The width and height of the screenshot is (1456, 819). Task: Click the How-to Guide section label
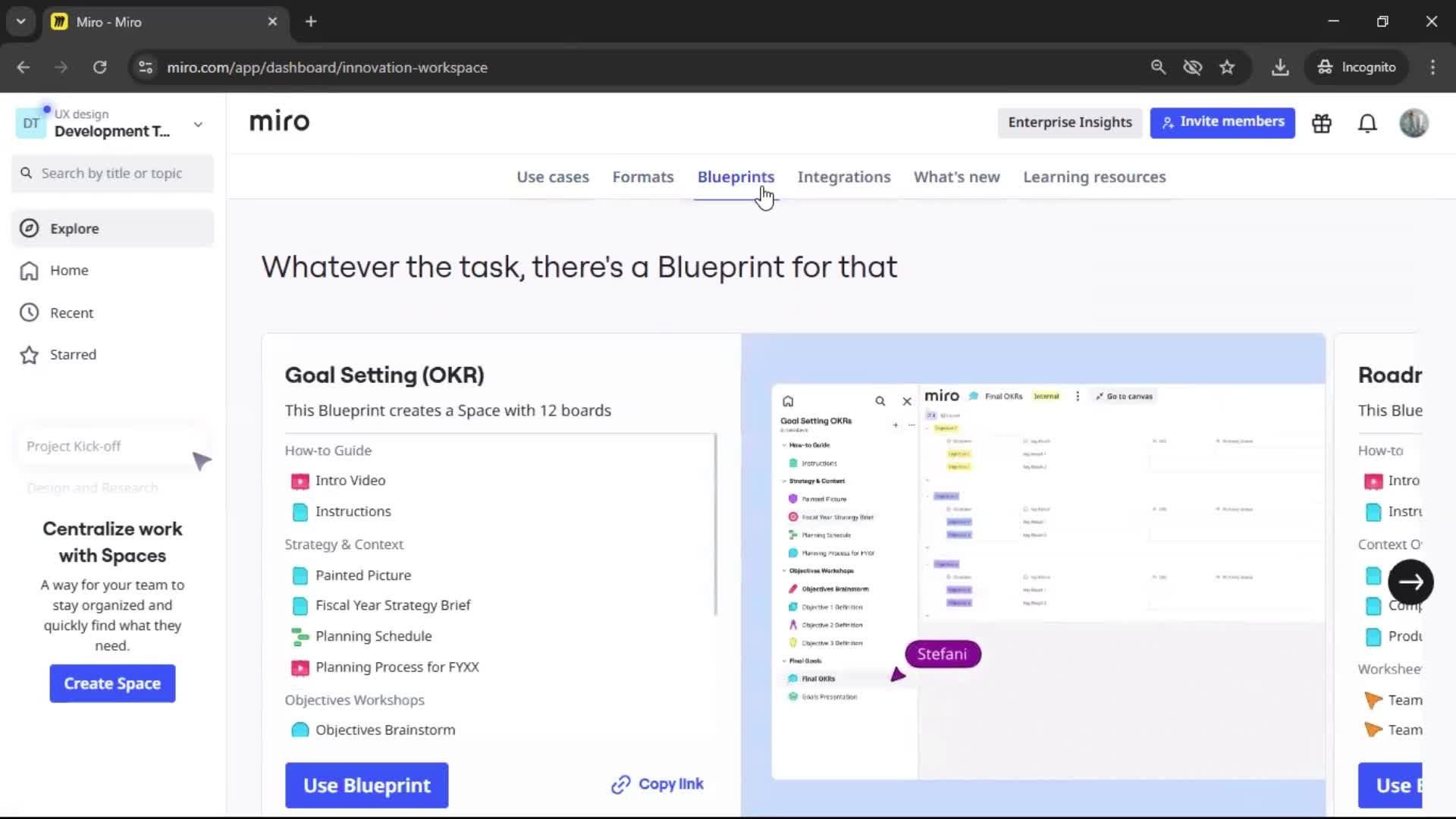(x=328, y=450)
